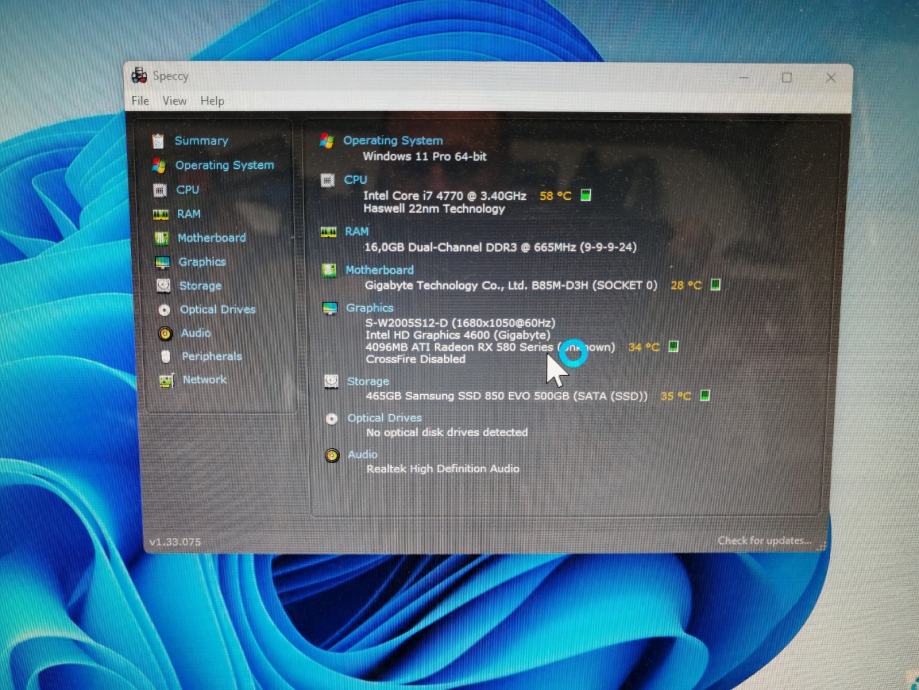Image resolution: width=919 pixels, height=690 pixels.
Task: Click the Network icon in sidebar
Action: coord(166,380)
